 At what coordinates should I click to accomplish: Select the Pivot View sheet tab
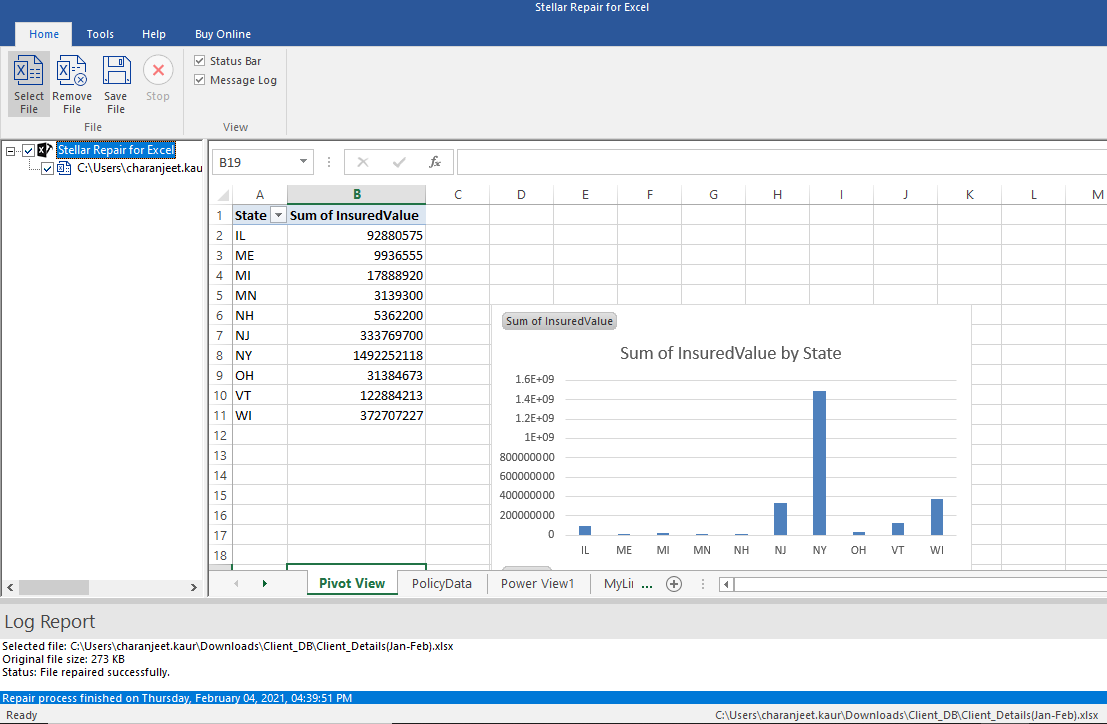point(352,584)
